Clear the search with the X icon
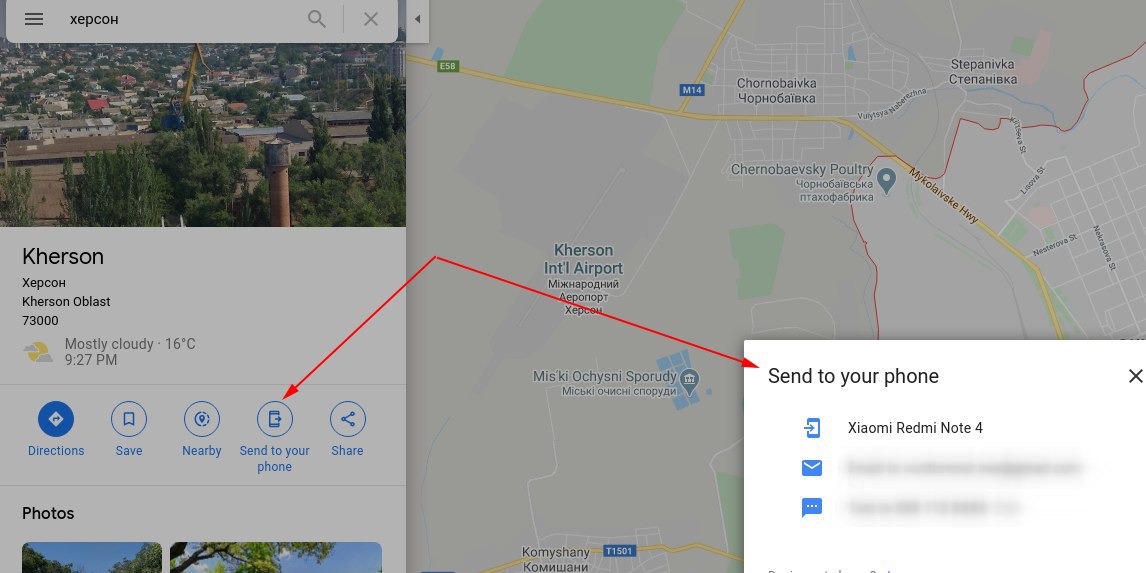 click(371, 19)
